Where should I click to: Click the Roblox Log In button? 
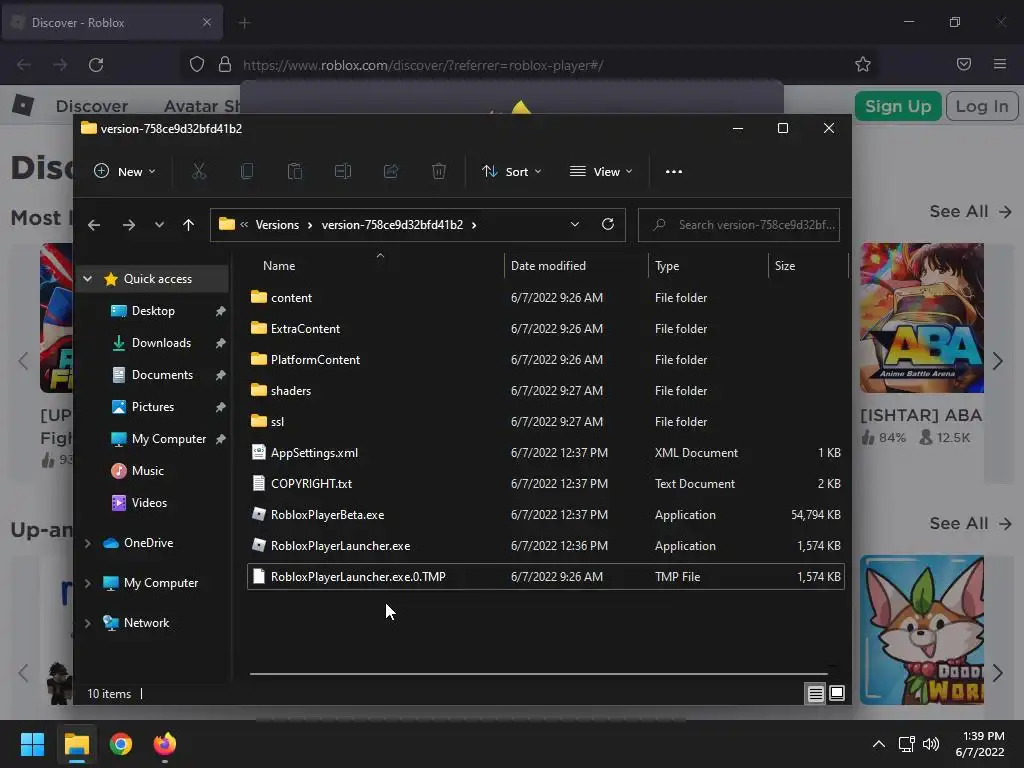pos(982,106)
